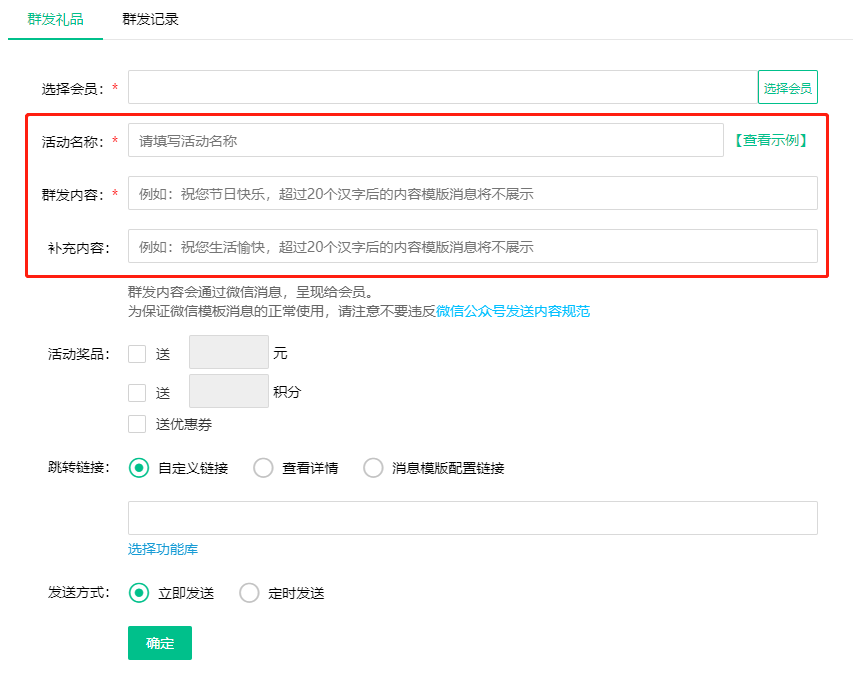Switch send method to 定时发送
Screen dimensions: 853x683
pyautogui.click(x=249, y=592)
